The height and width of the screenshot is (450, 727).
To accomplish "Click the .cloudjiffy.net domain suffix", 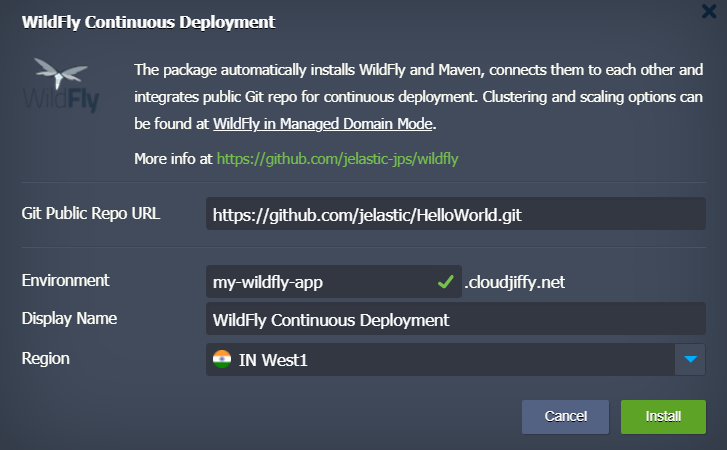I will [516, 282].
